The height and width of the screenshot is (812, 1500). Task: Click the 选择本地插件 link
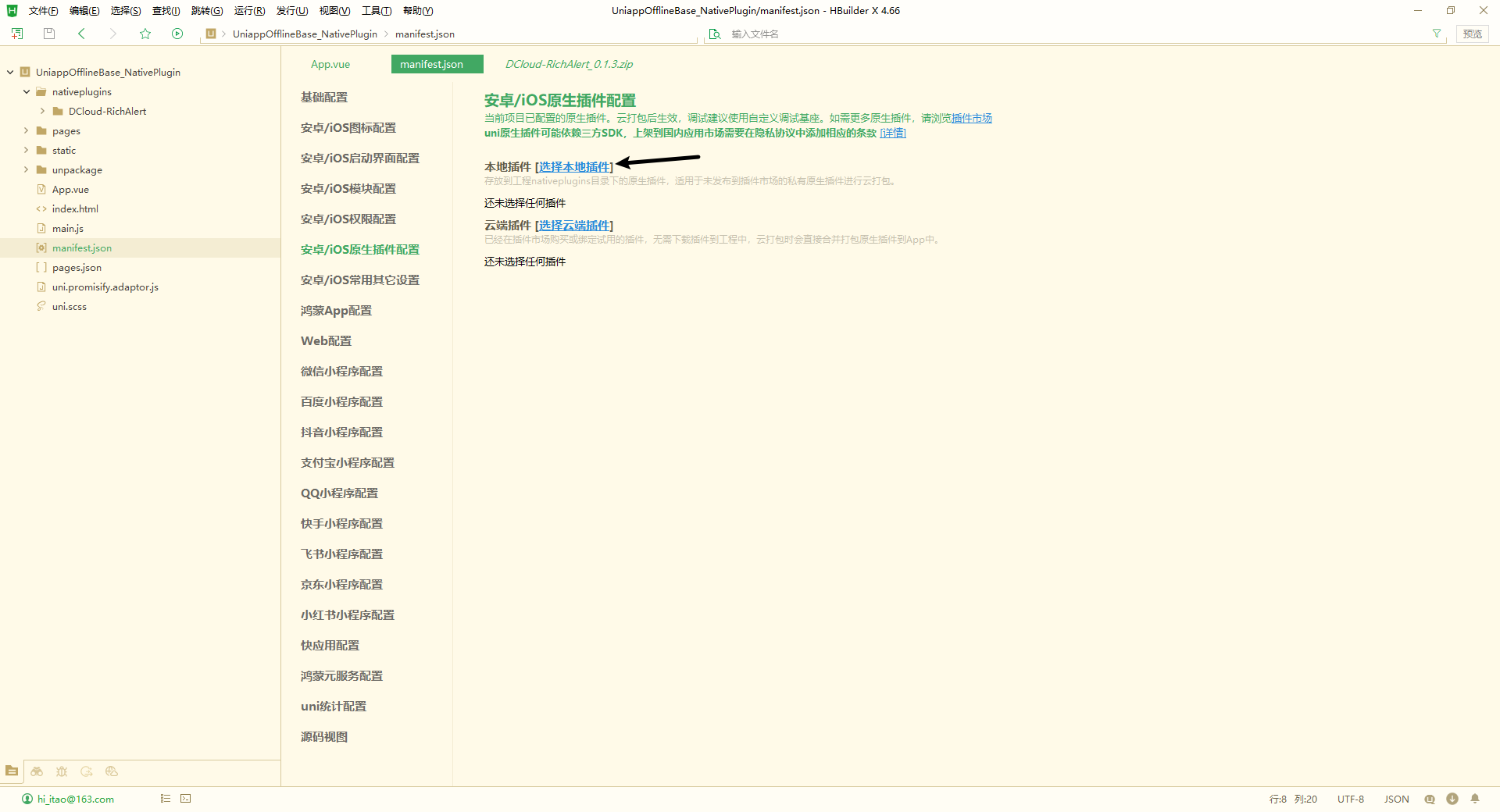pos(574,167)
